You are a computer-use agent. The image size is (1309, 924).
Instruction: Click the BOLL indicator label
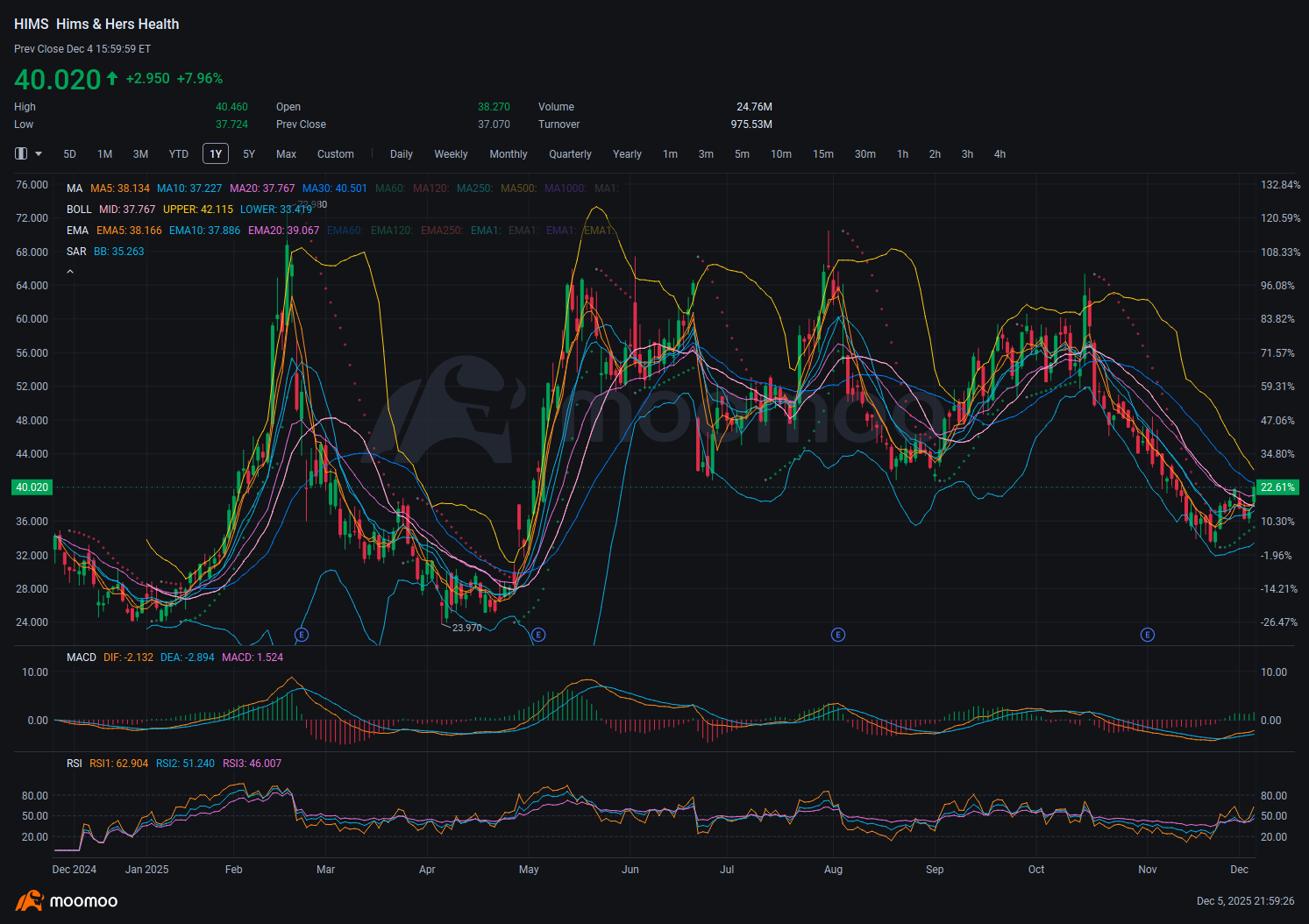click(79, 210)
